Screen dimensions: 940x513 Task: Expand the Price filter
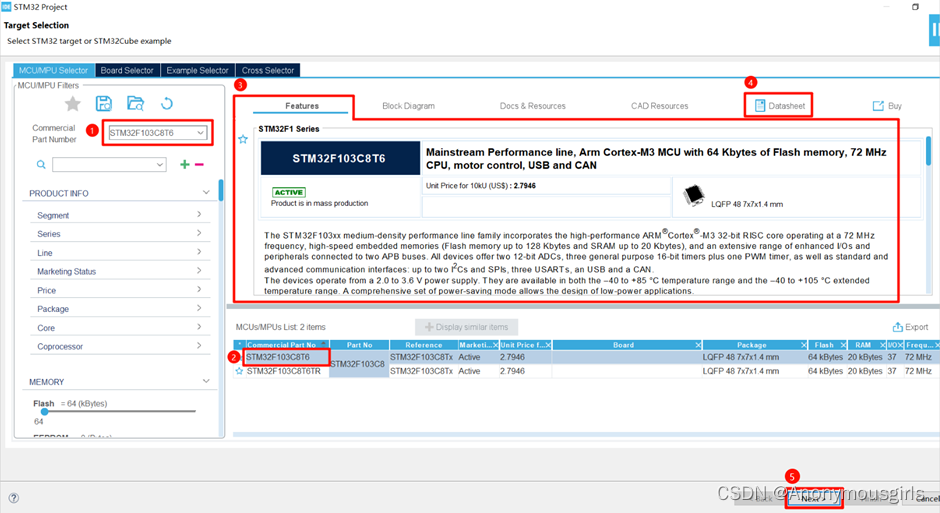pyautogui.click(x=199, y=289)
